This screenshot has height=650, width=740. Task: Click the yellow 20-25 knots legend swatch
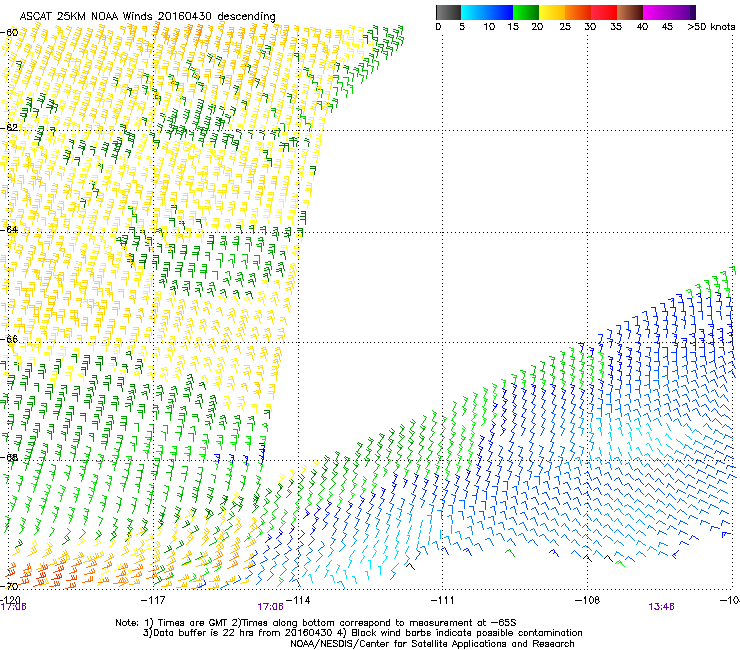pos(552,12)
